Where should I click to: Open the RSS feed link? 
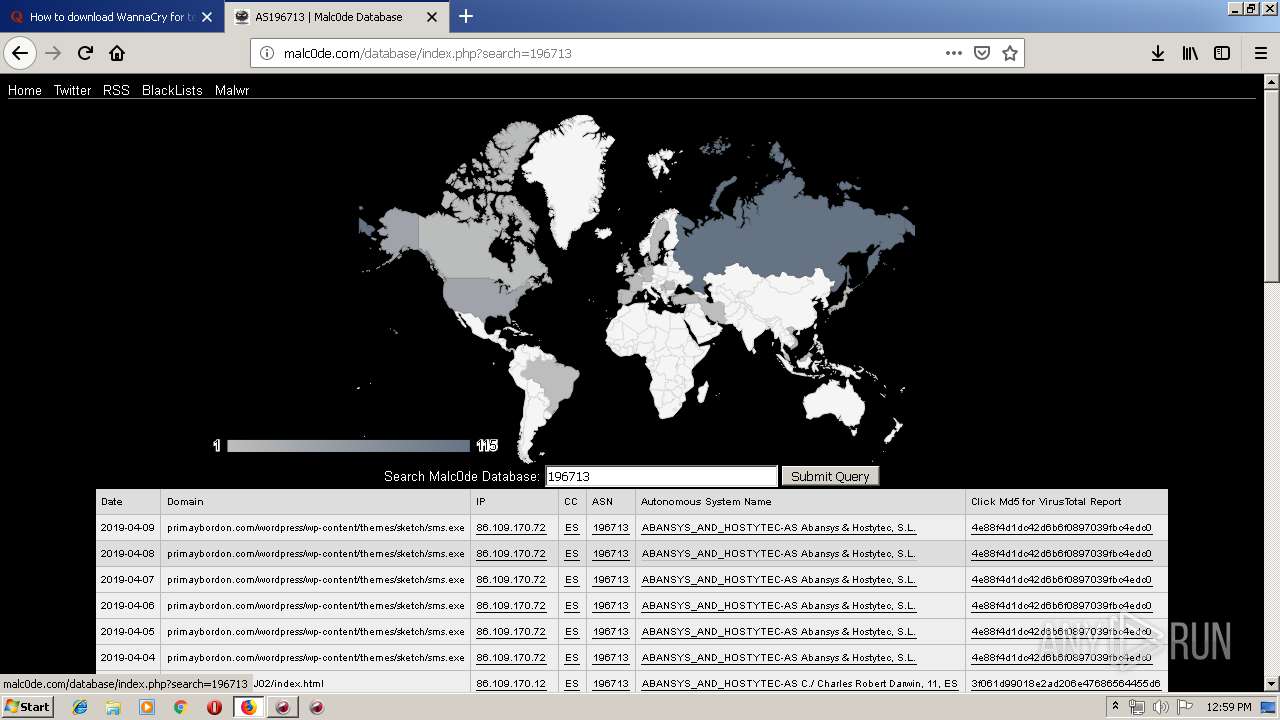pyautogui.click(x=116, y=90)
